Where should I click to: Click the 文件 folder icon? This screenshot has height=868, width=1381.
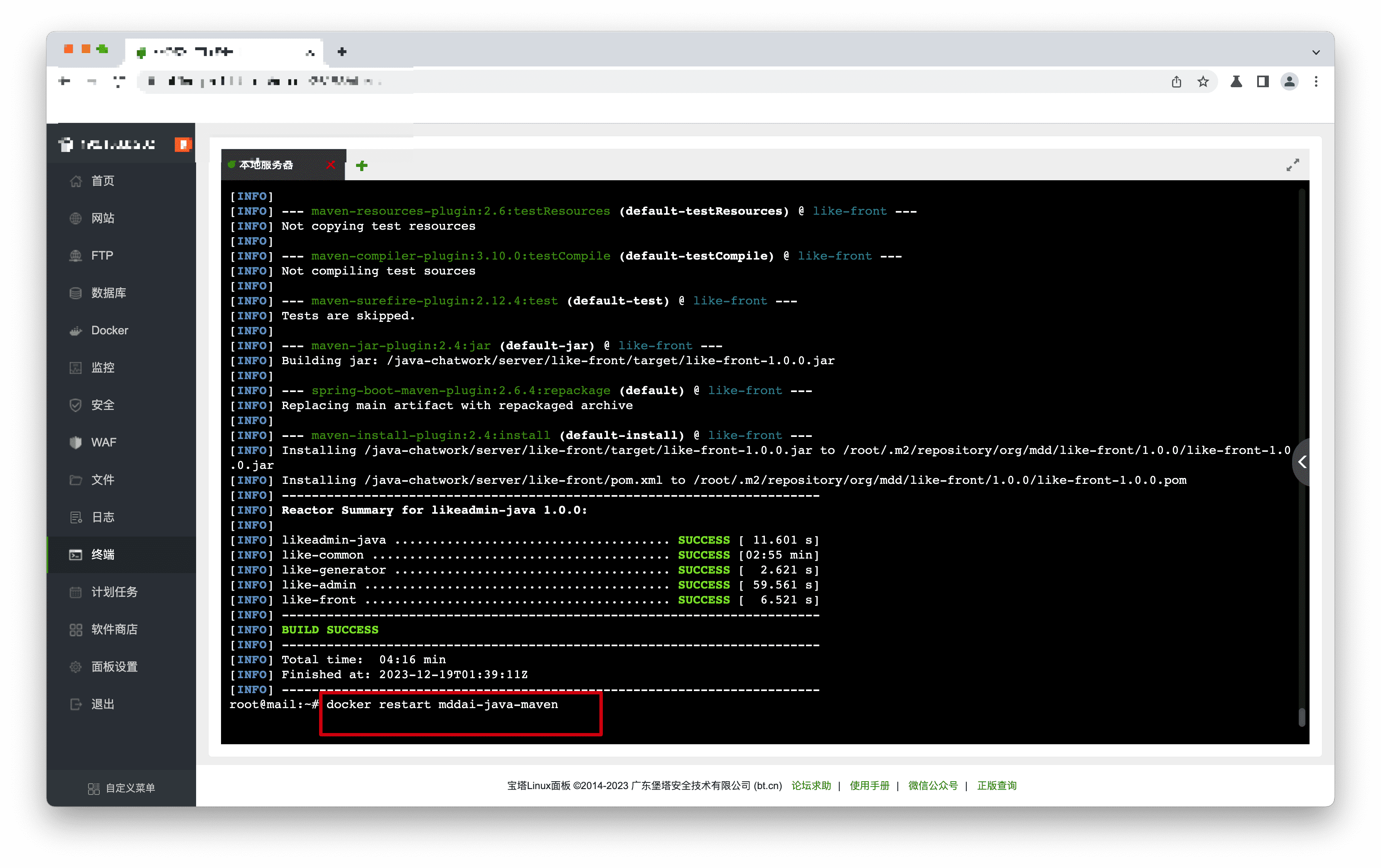click(x=75, y=480)
